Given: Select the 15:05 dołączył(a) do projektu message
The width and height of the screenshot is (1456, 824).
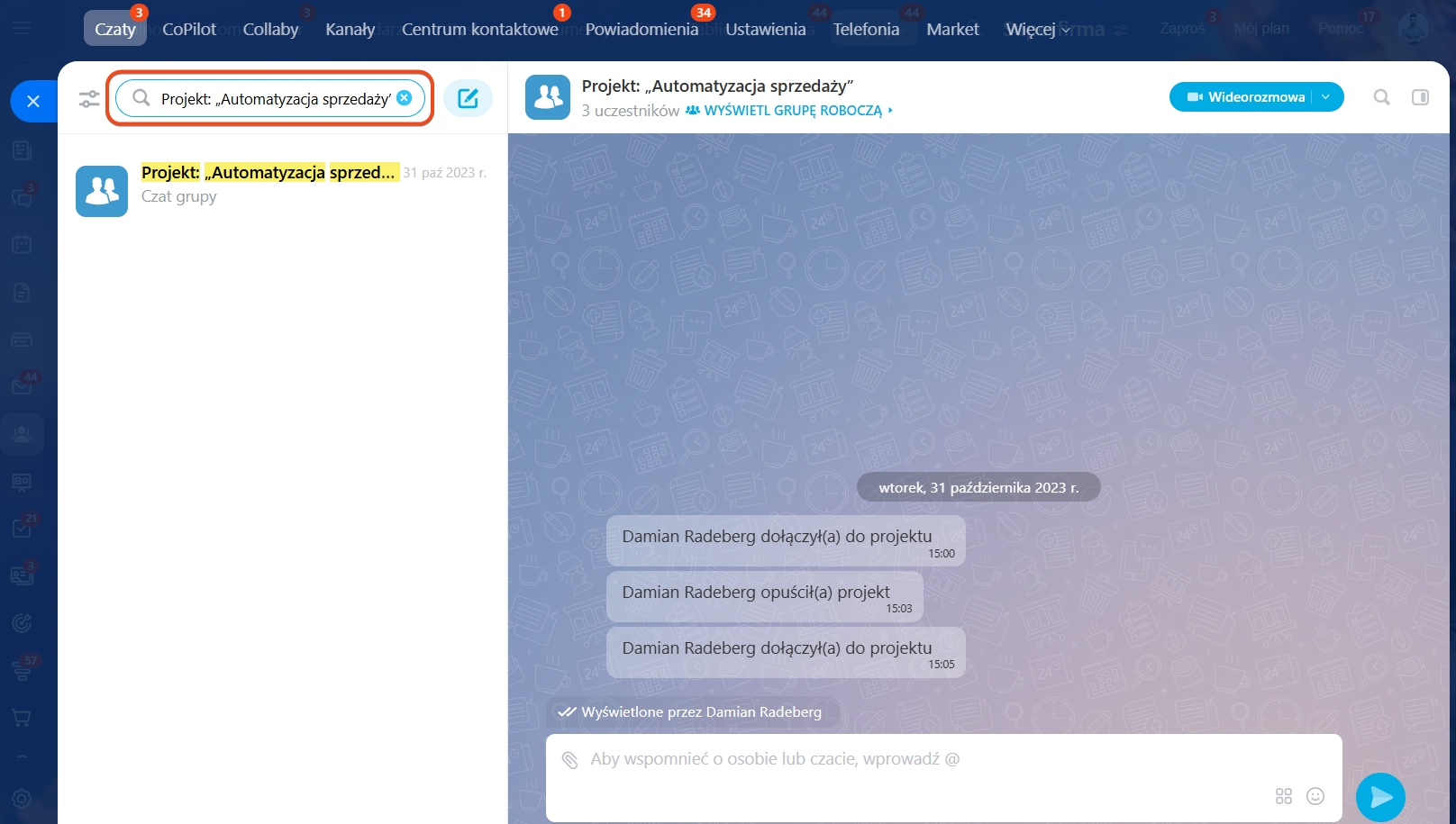Looking at the screenshot, I should (x=786, y=652).
